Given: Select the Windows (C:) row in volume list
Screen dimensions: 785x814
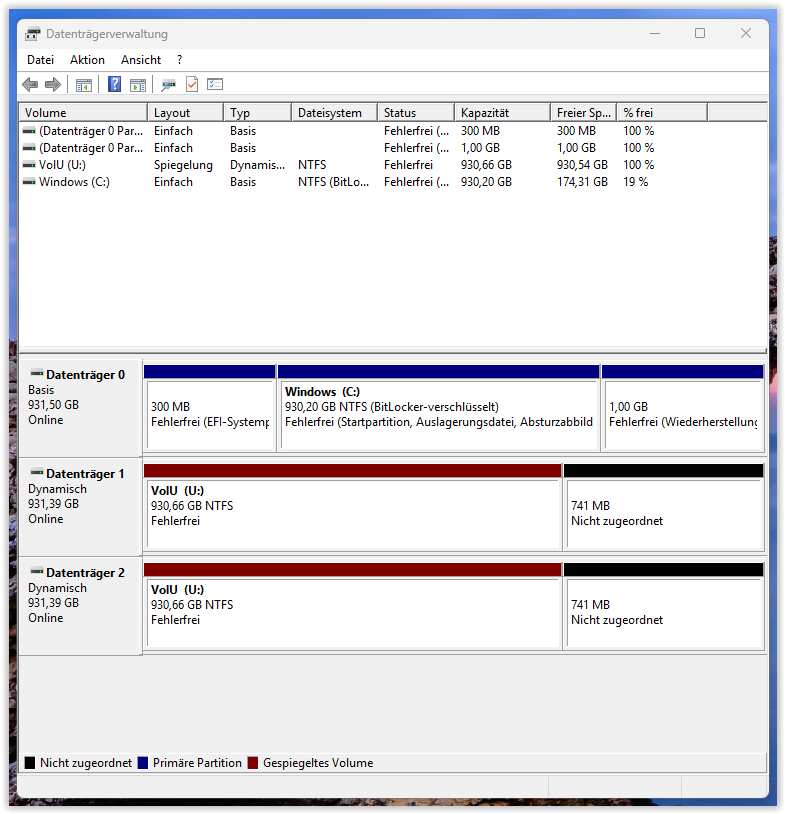Looking at the screenshot, I should [73, 182].
